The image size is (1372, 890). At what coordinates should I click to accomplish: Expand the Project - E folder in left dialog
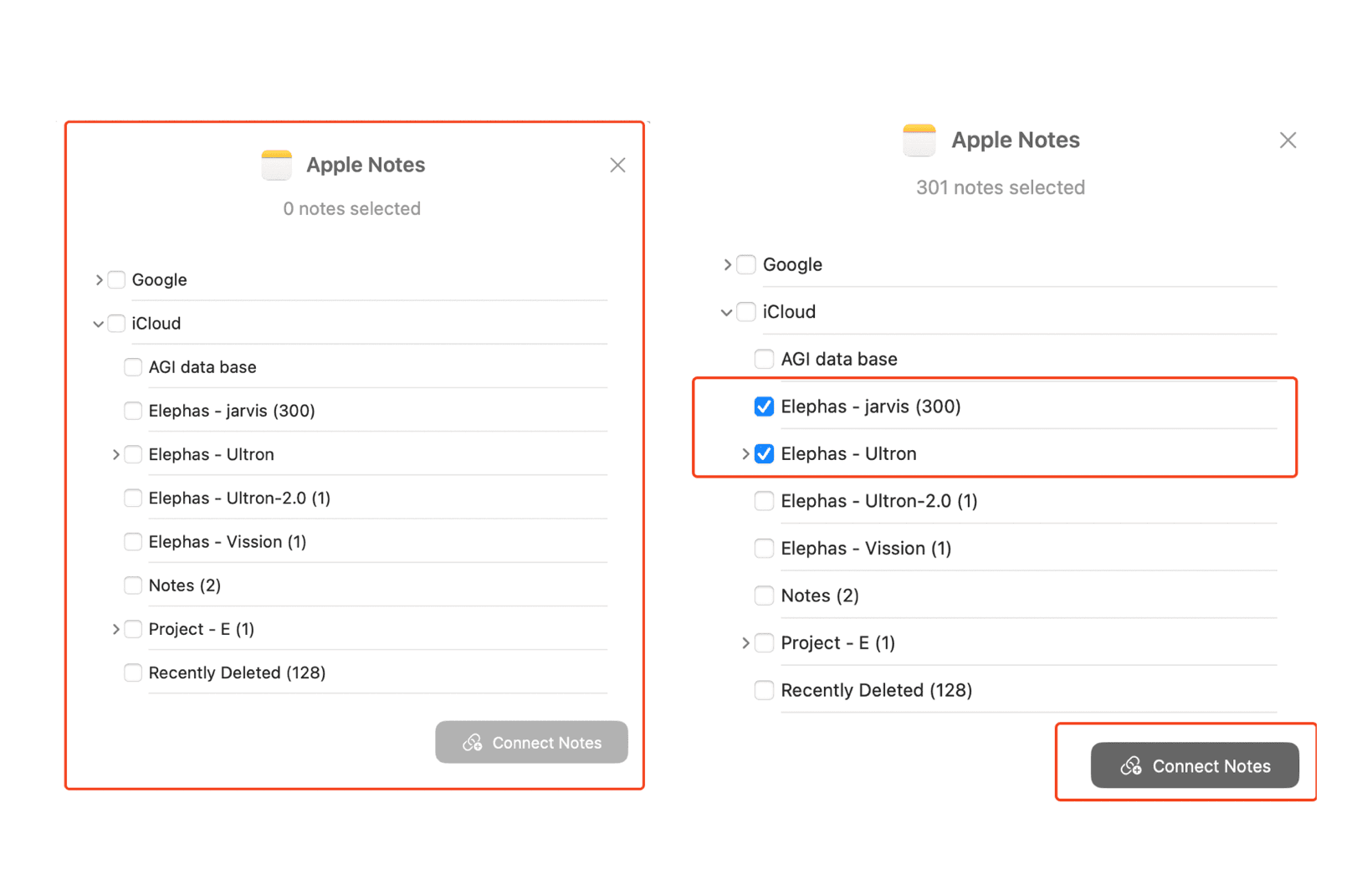click(115, 629)
